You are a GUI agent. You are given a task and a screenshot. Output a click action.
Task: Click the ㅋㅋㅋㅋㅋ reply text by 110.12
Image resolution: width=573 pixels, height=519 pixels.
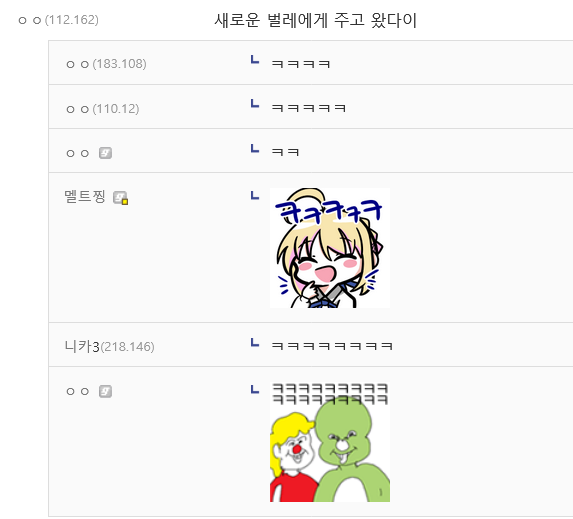tap(308, 108)
